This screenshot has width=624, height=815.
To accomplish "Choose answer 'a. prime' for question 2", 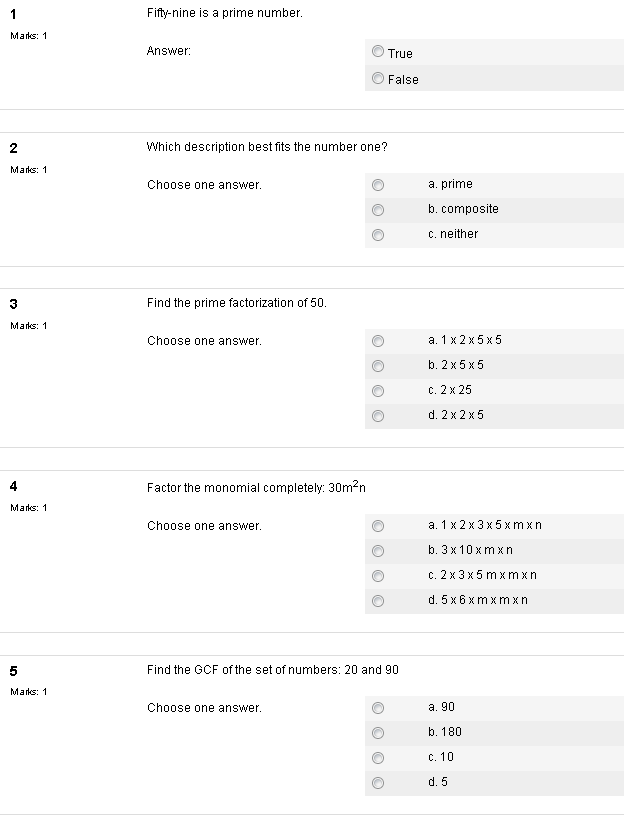I will point(378,184).
